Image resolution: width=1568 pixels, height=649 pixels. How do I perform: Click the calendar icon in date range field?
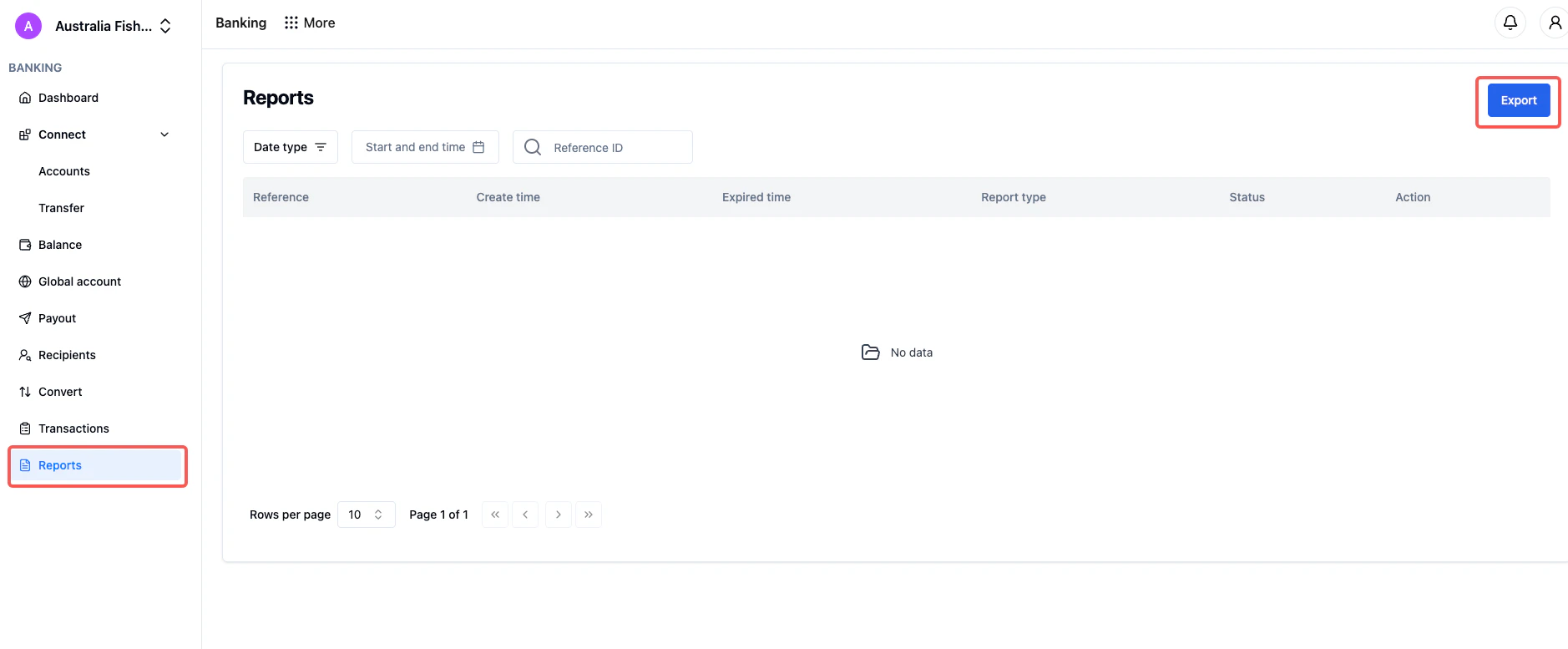478,147
